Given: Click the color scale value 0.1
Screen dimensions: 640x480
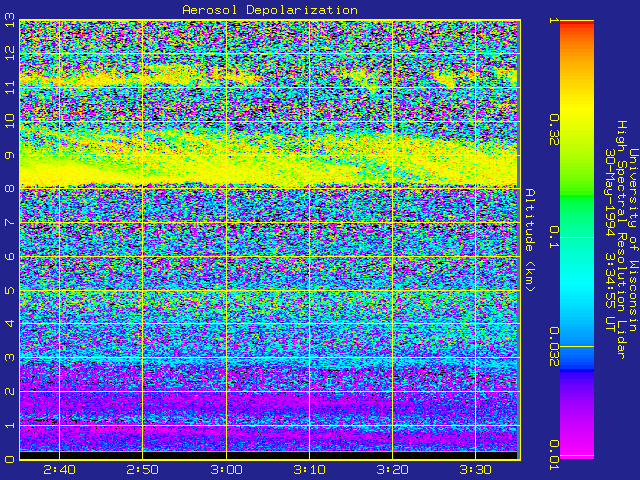Looking at the screenshot, I should (553, 237).
